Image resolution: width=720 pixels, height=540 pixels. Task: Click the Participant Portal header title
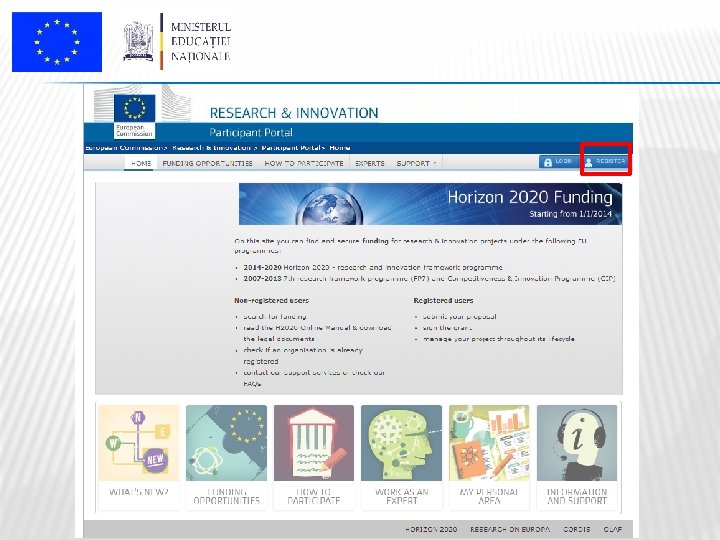251,133
